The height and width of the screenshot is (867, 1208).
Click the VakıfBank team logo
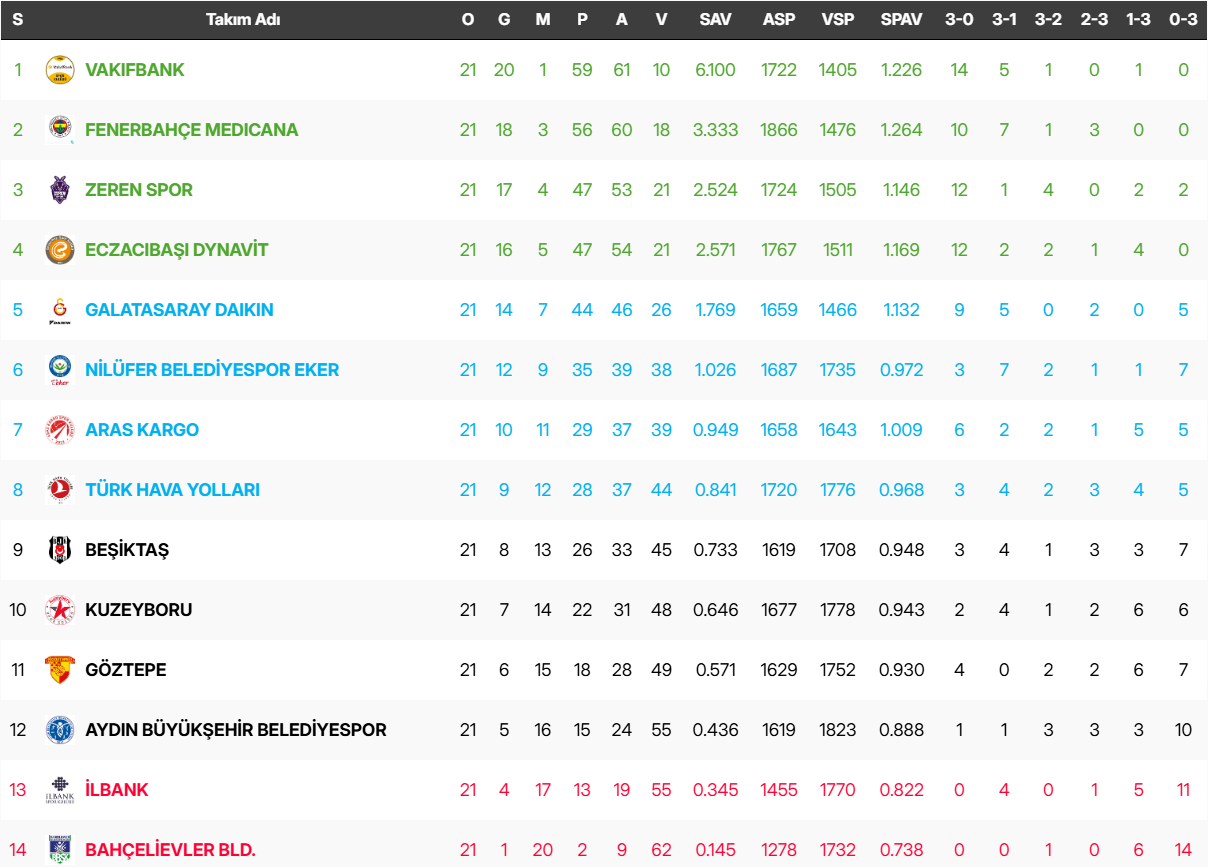point(60,70)
